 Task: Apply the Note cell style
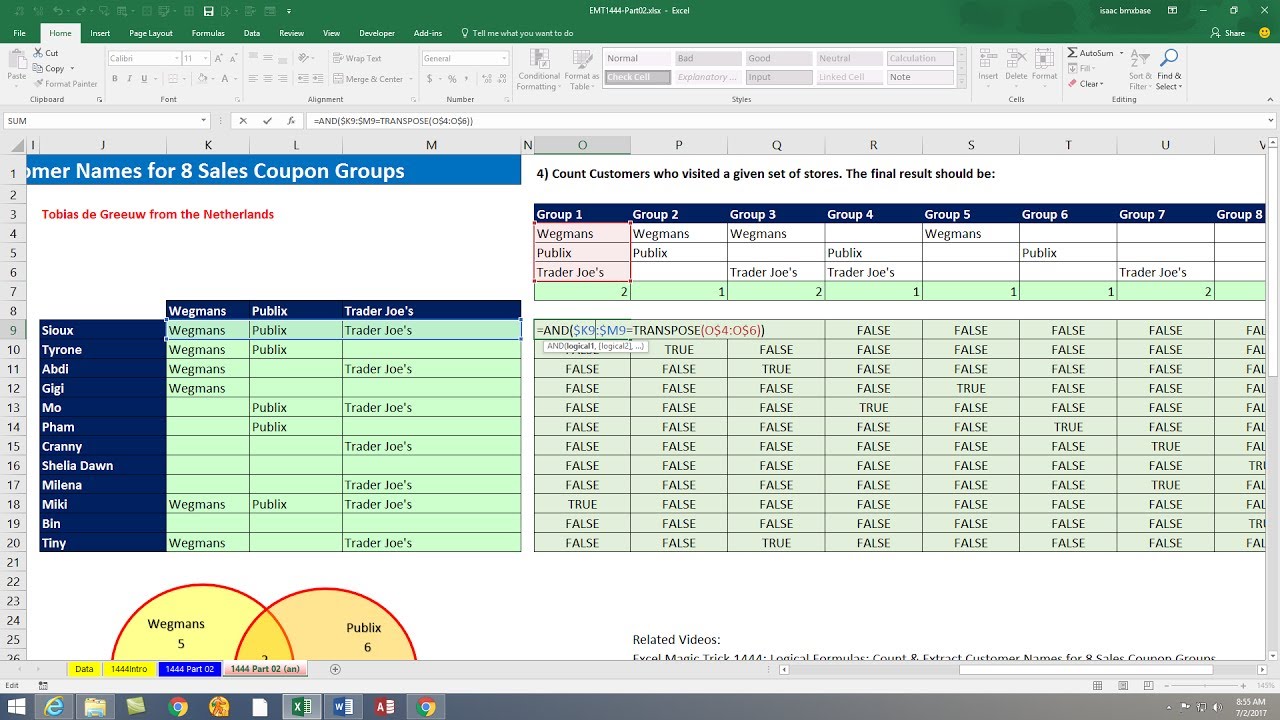pos(921,77)
